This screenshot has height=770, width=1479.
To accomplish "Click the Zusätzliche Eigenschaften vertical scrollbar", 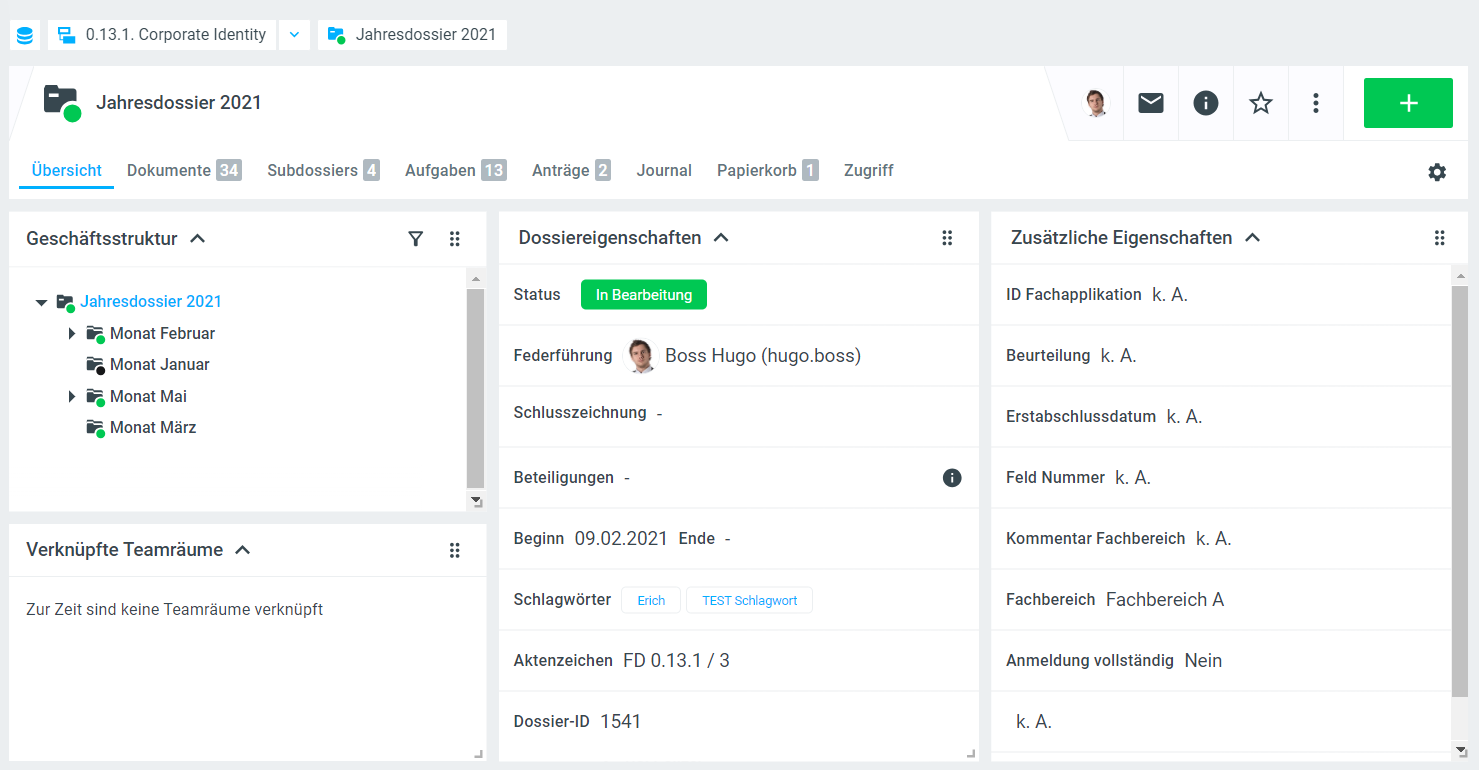I will pyautogui.click(x=1460, y=490).
